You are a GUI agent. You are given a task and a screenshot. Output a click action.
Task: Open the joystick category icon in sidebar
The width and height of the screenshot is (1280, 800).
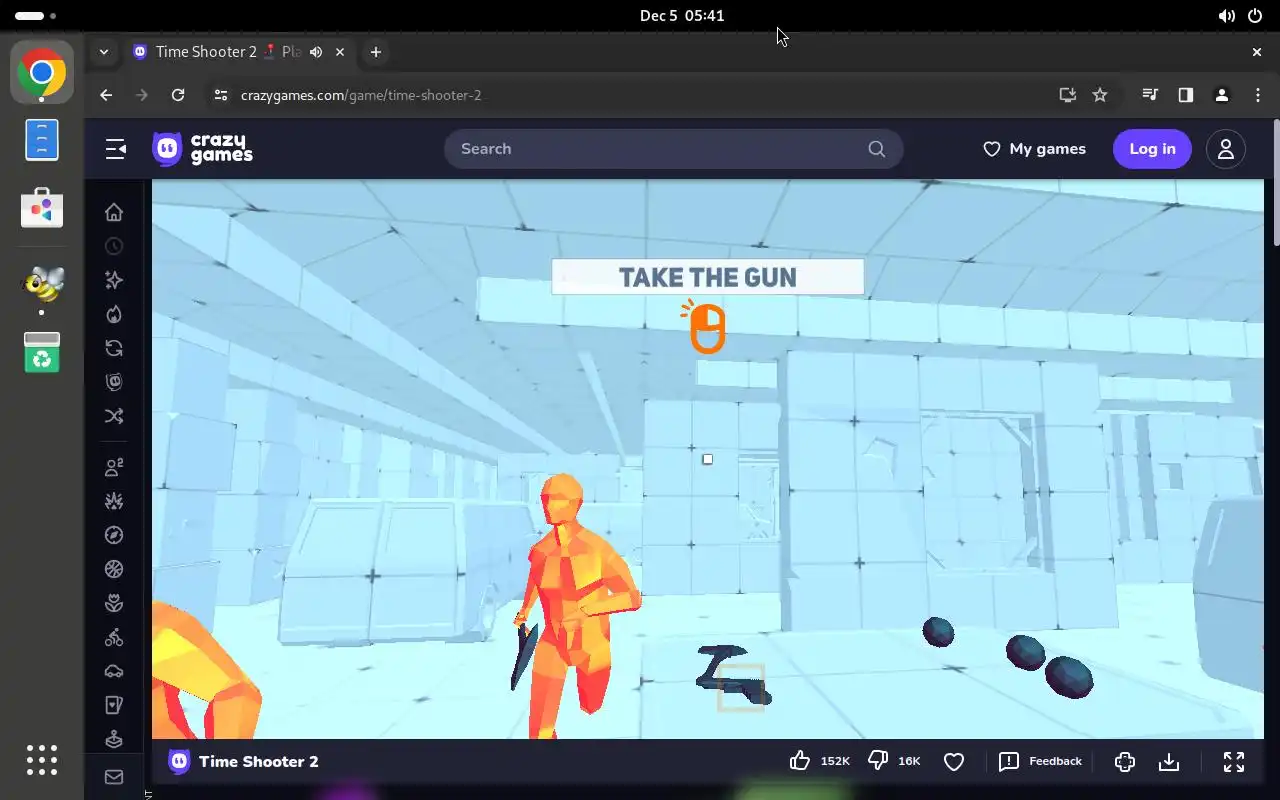pyautogui.click(x=114, y=739)
